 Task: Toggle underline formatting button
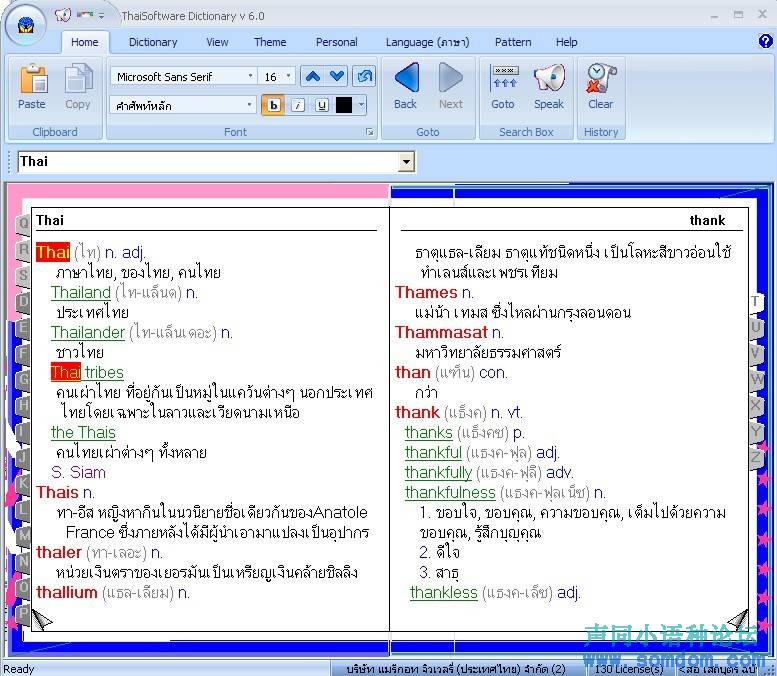click(x=321, y=105)
